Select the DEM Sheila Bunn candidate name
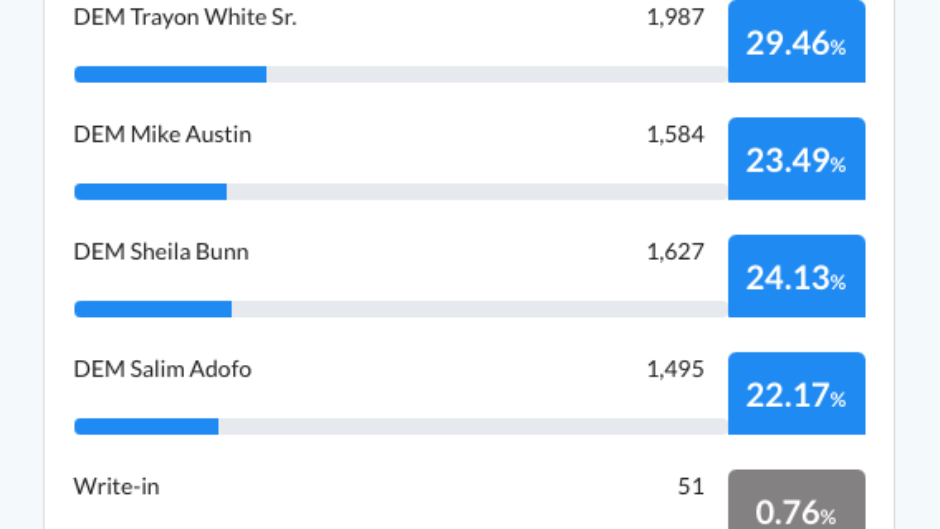Viewport: 940px width, 529px height. [x=161, y=252]
